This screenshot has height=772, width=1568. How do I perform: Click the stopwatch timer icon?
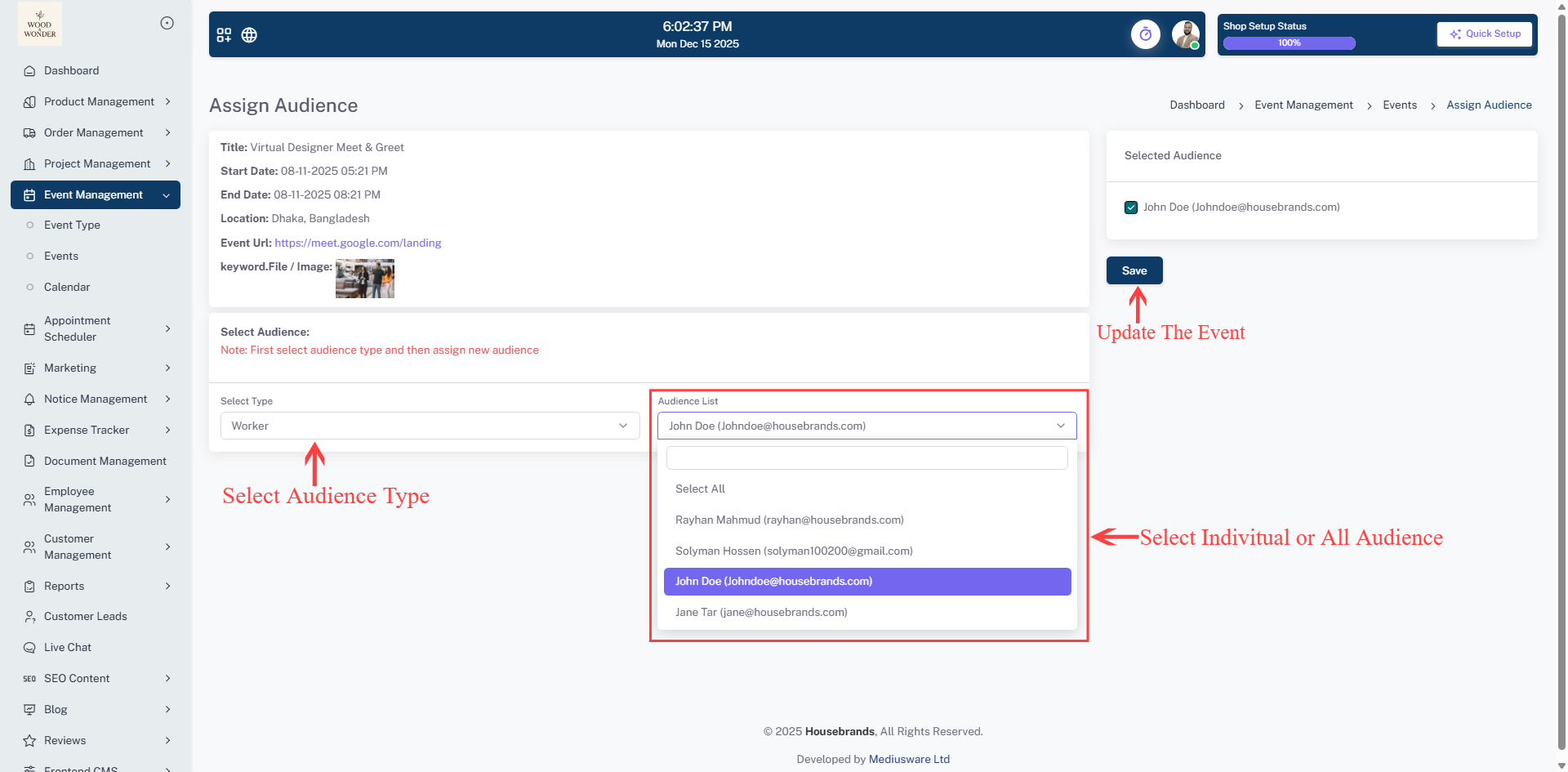pos(1145,34)
